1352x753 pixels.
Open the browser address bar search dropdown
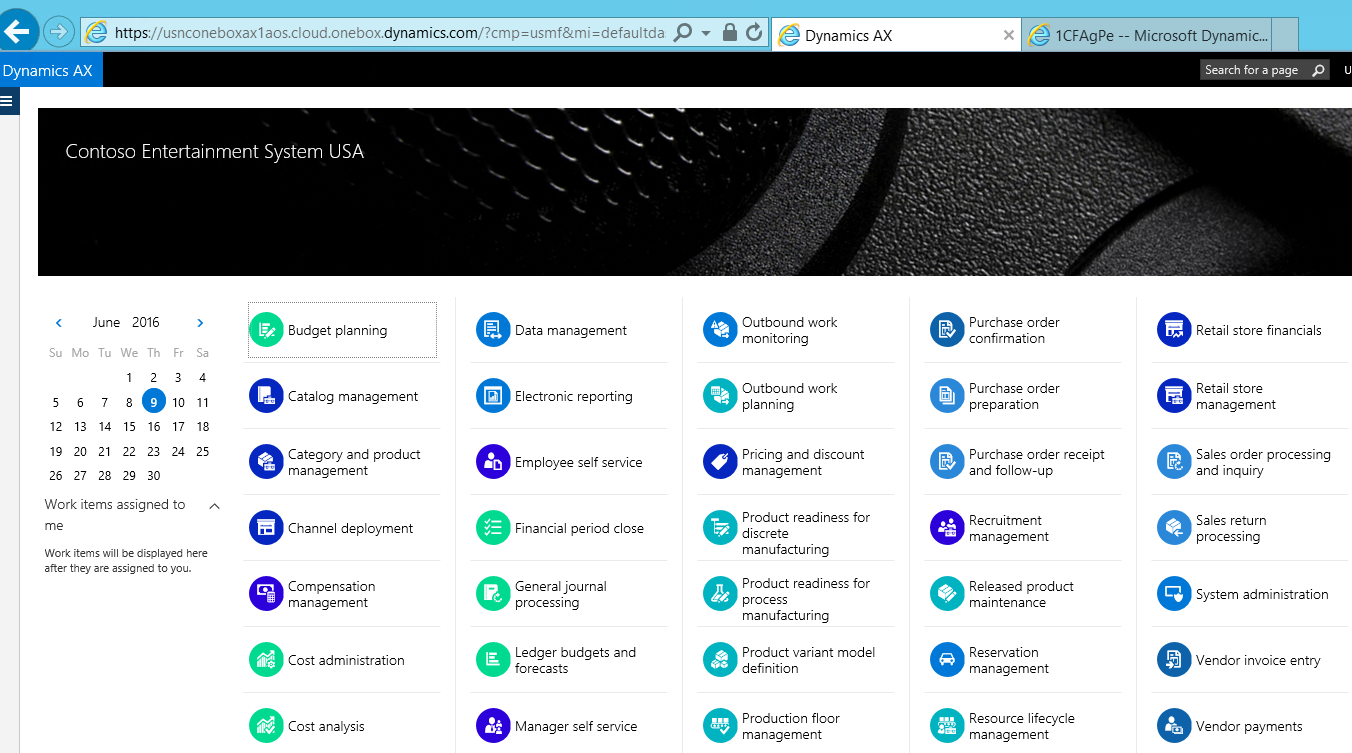(706, 33)
